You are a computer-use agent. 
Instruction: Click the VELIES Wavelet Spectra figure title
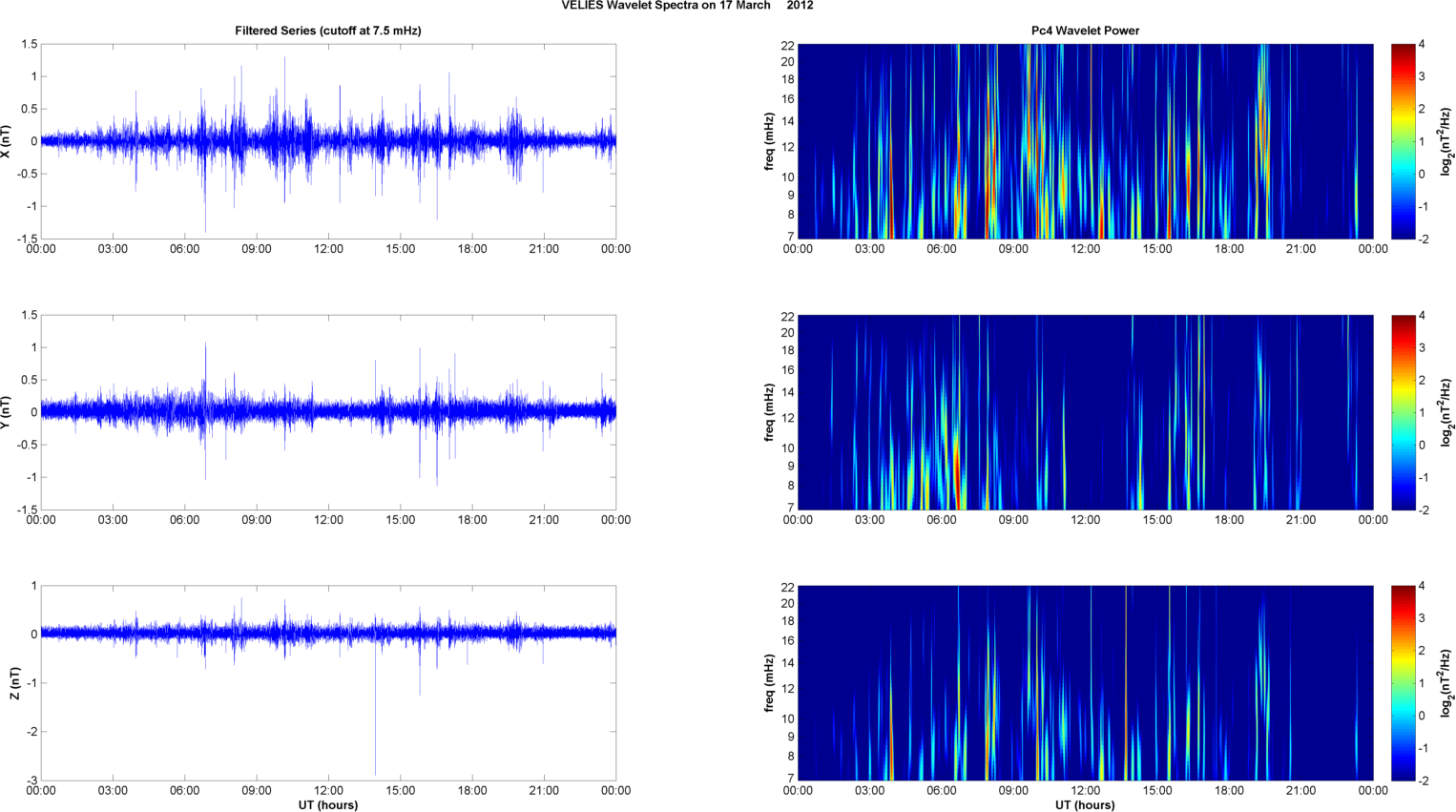pyautogui.click(x=687, y=6)
